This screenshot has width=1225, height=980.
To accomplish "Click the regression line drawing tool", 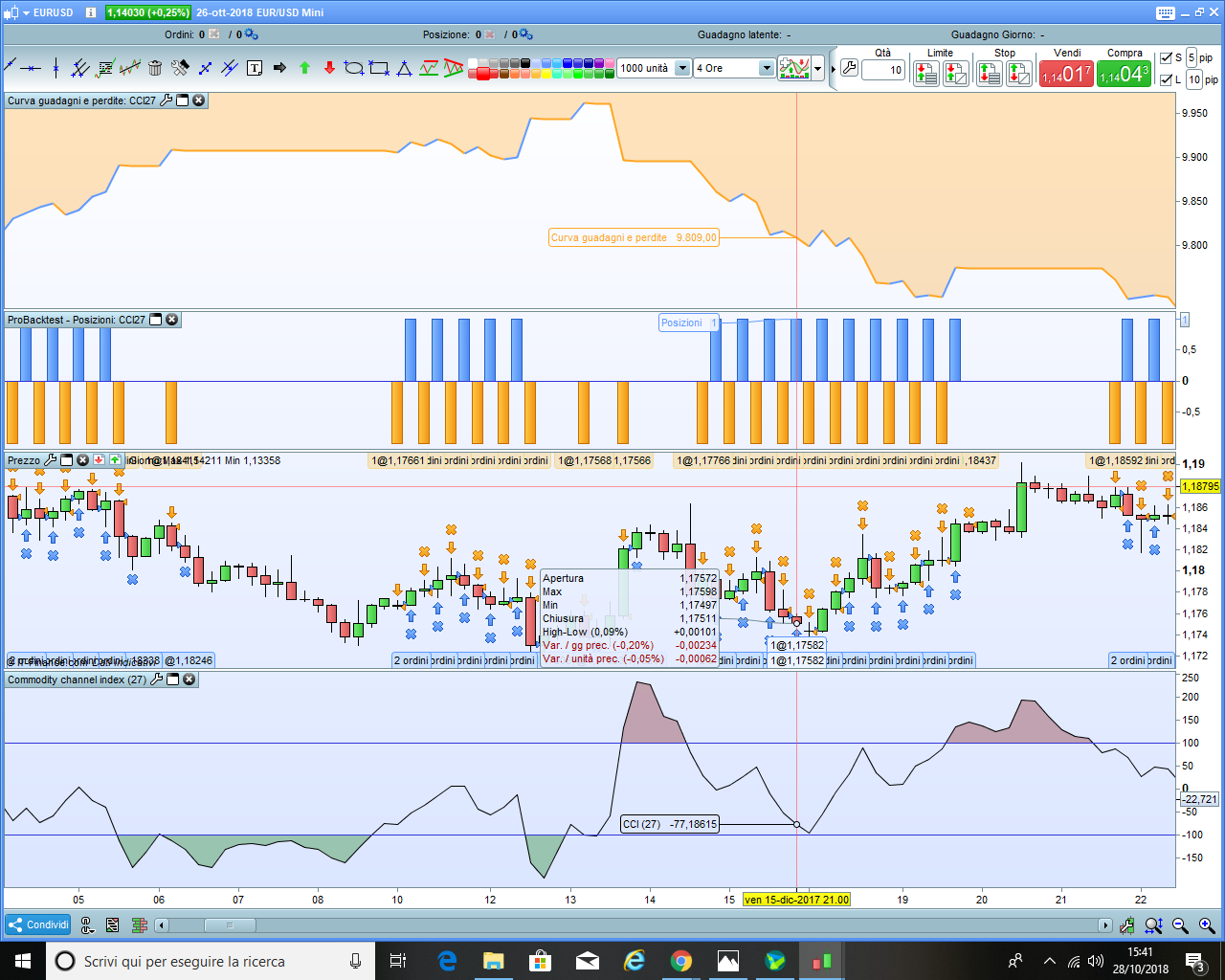I will (130, 68).
